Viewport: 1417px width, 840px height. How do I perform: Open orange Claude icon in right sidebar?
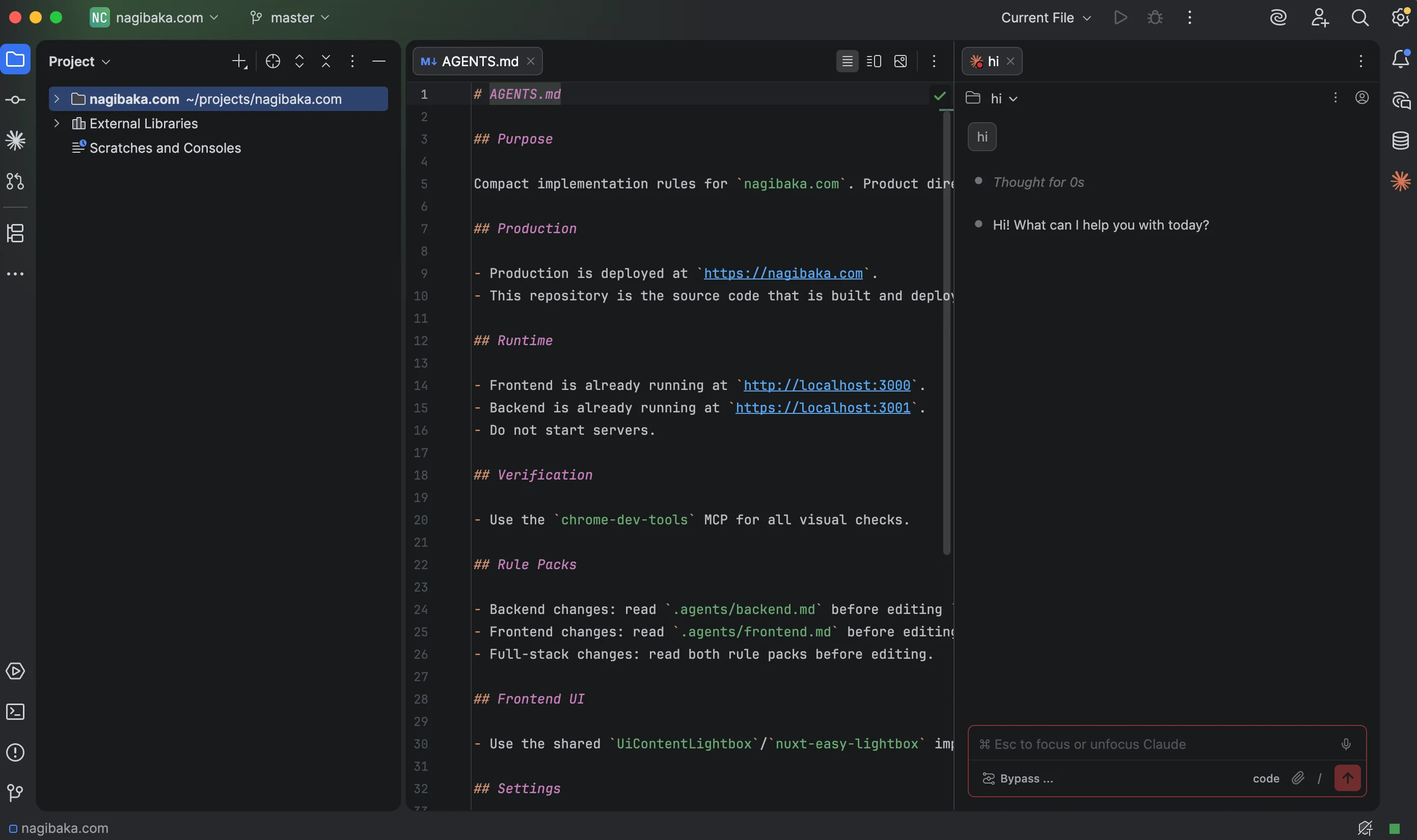pyautogui.click(x=1401, y=181)
